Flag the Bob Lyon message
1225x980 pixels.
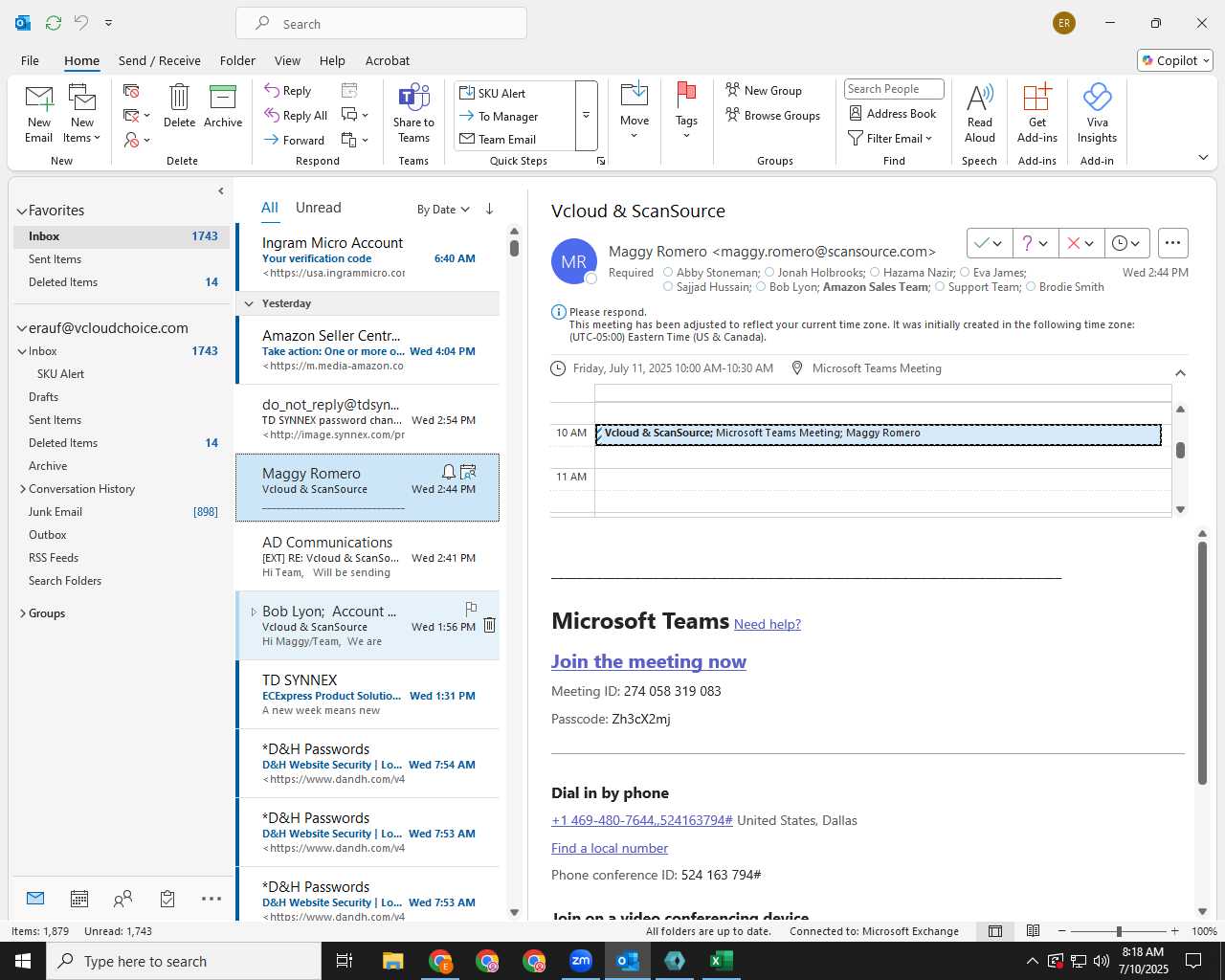(x=471, y=608)
